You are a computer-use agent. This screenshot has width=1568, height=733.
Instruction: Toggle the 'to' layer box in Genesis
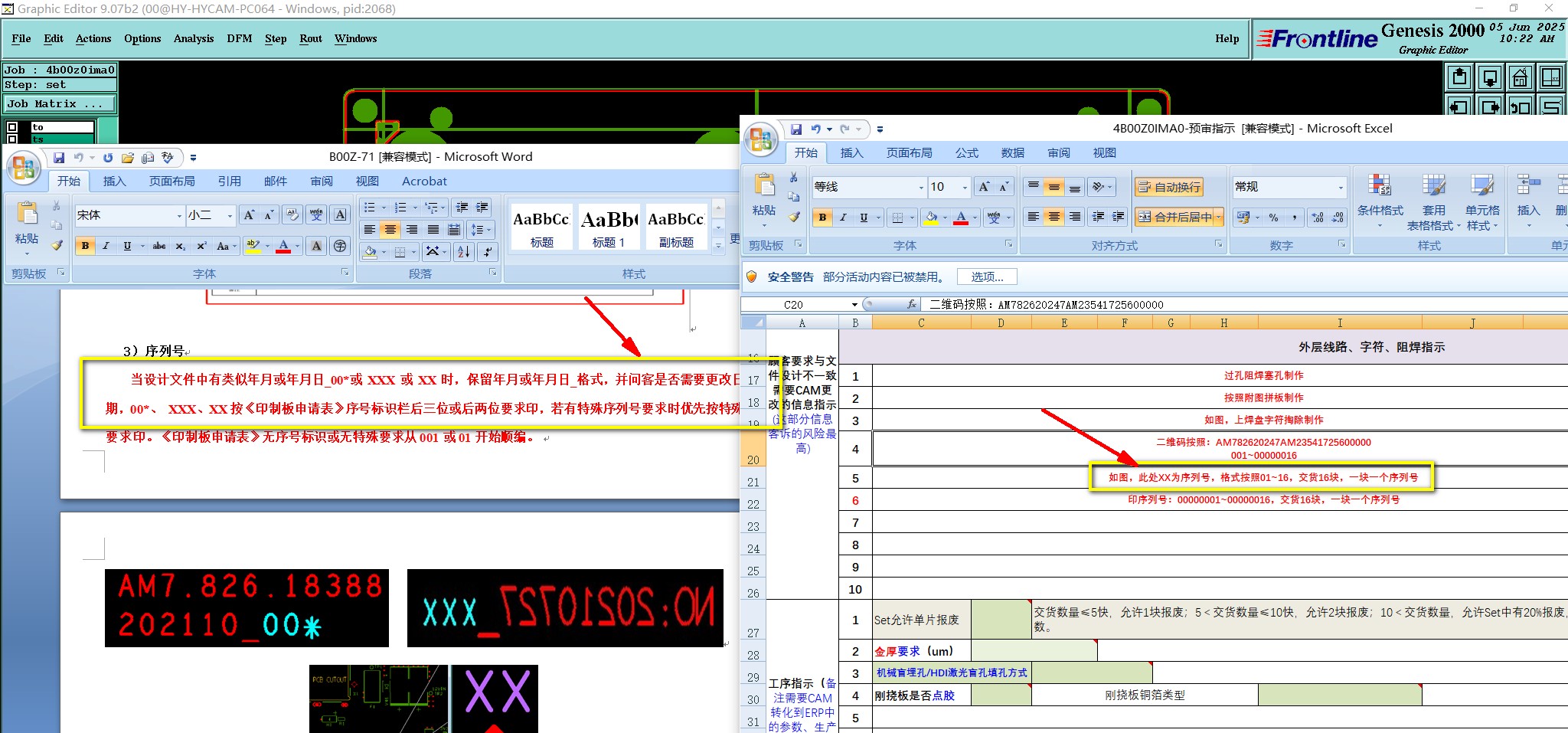(12, 127)
